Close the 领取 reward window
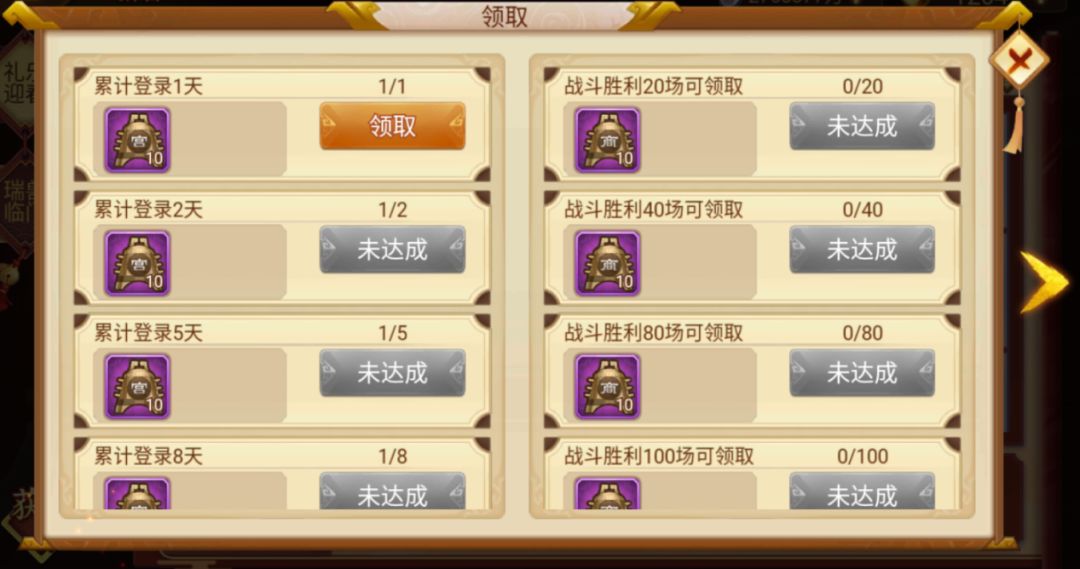 [x=1019, y=61]
